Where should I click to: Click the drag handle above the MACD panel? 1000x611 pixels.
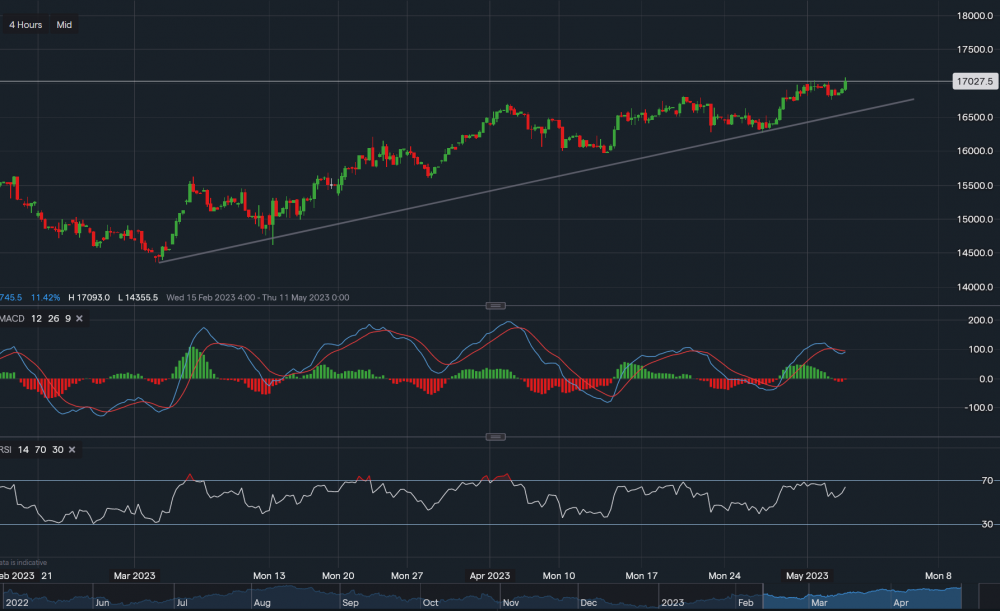click(495, 305)
